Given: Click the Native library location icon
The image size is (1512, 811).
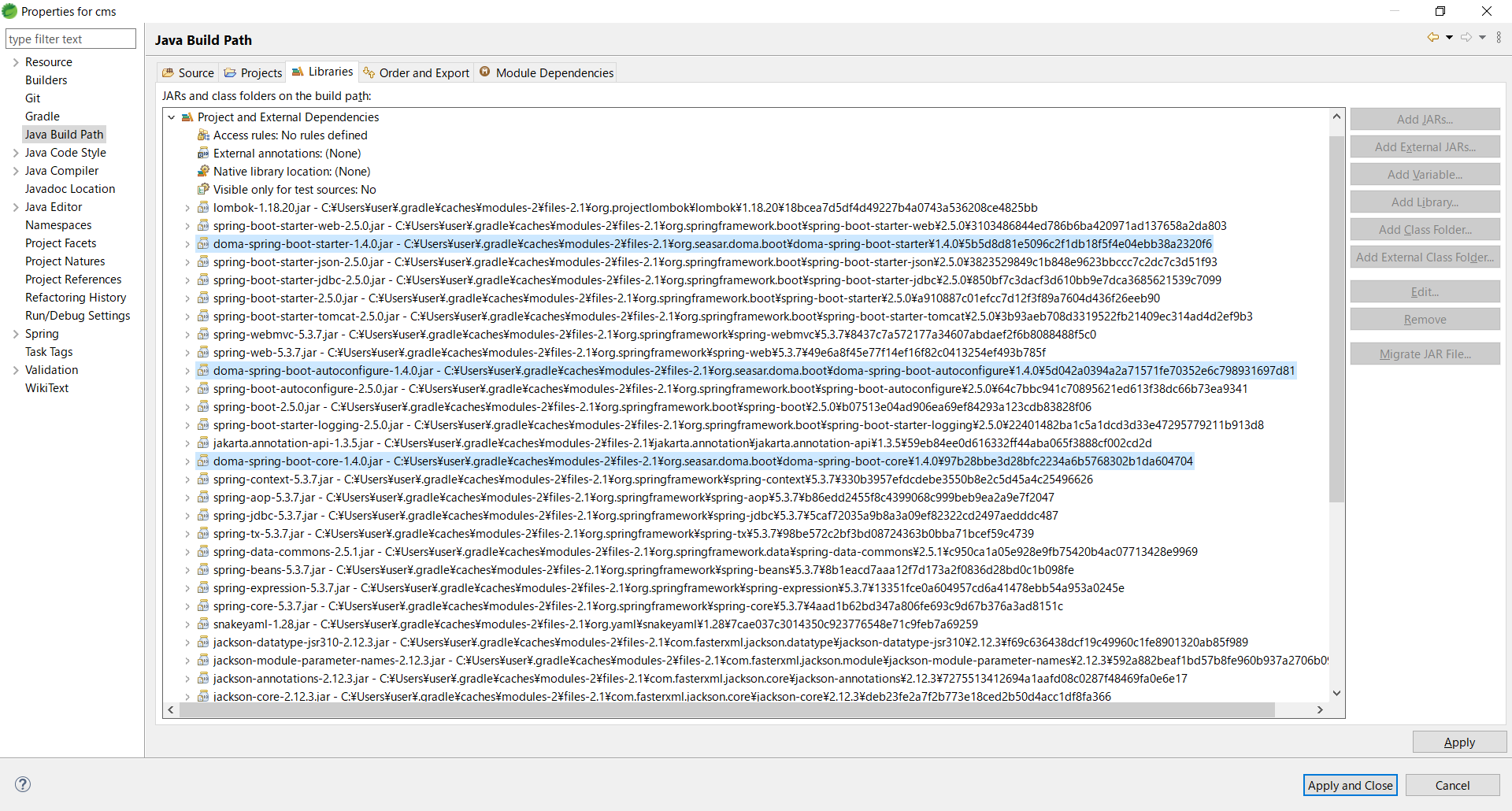Looking at the screenshot, I should 203,172.
